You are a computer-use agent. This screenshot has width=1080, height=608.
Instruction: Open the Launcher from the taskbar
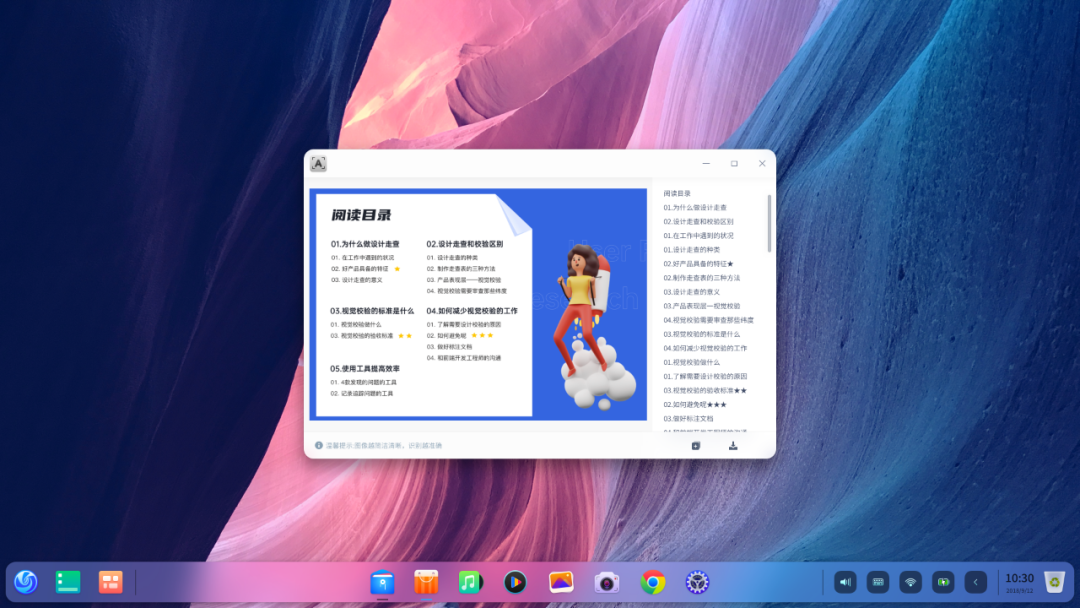tap(26, 581)
